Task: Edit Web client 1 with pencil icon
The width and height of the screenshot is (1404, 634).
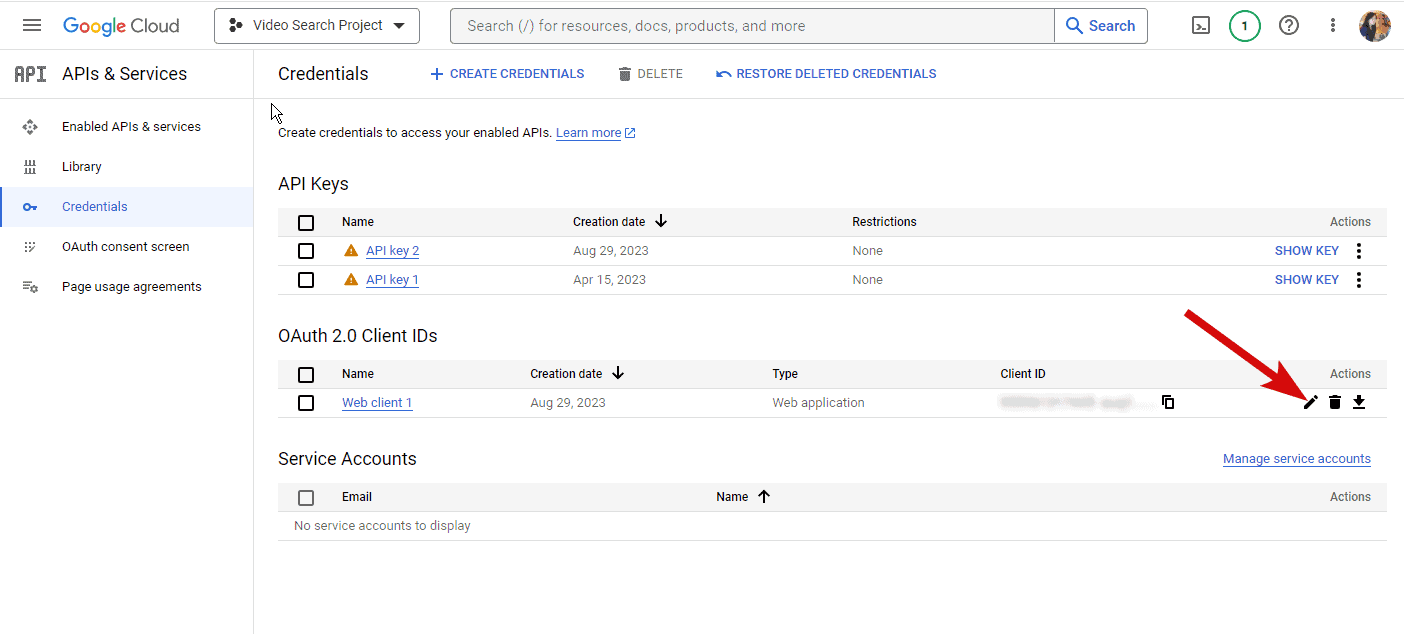Action: 1311,402
